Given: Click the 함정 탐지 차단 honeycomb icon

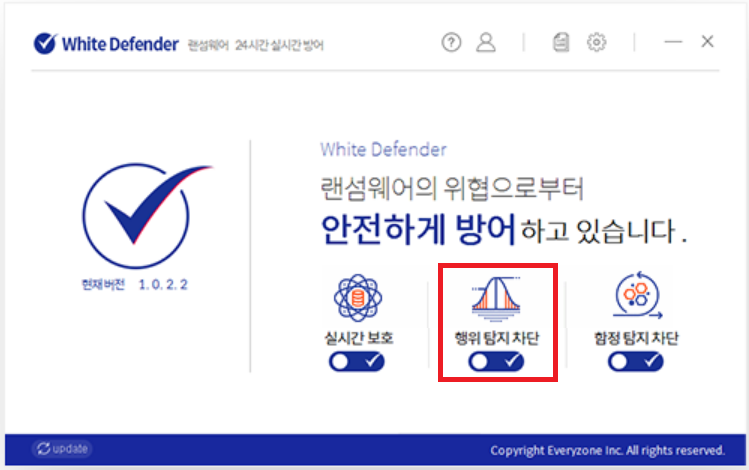Looking at the screenshot, I should tap(637, 295).
